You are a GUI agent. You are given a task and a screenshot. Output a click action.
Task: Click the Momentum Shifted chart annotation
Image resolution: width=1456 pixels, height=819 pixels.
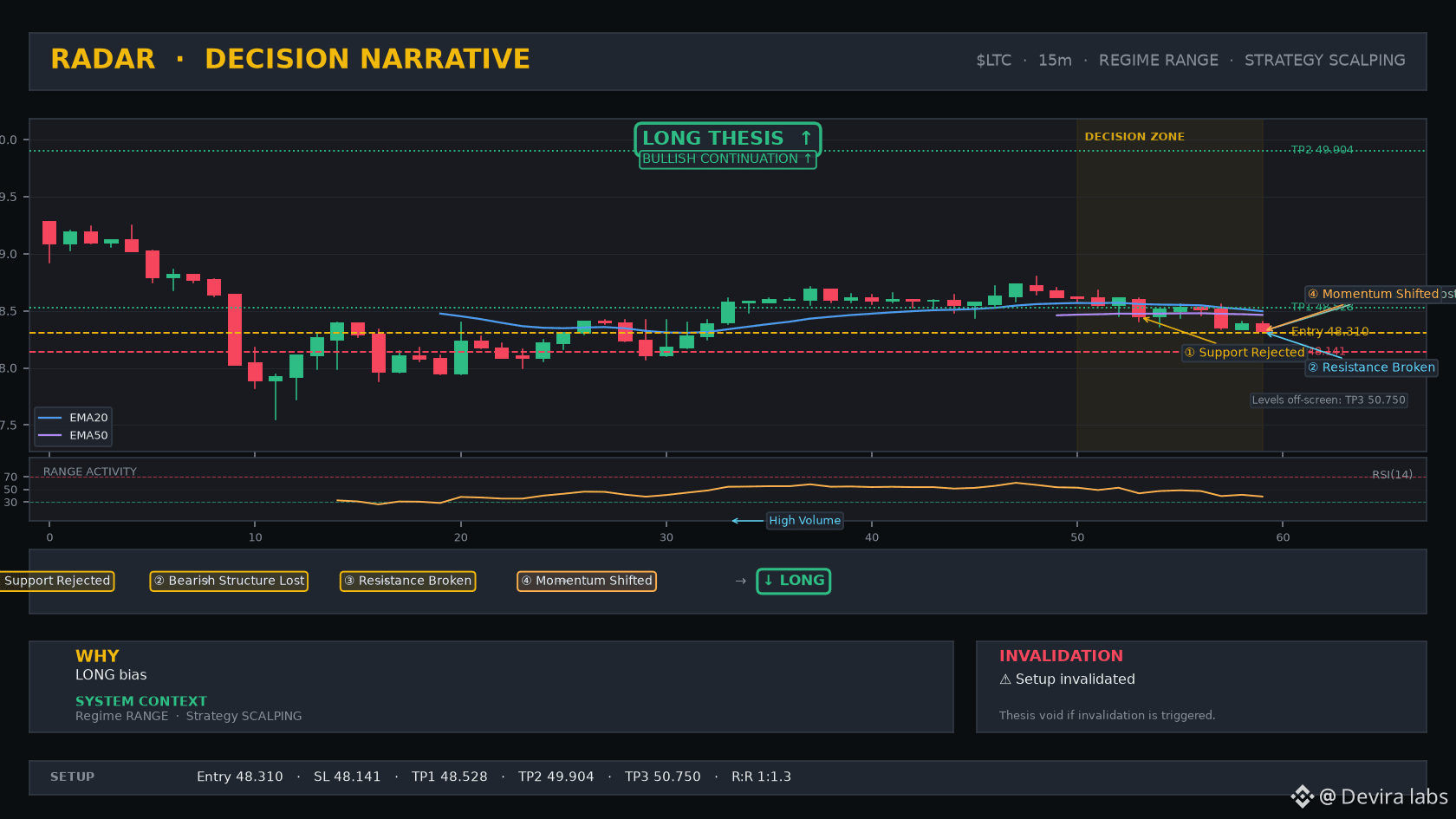[1380, 294]
